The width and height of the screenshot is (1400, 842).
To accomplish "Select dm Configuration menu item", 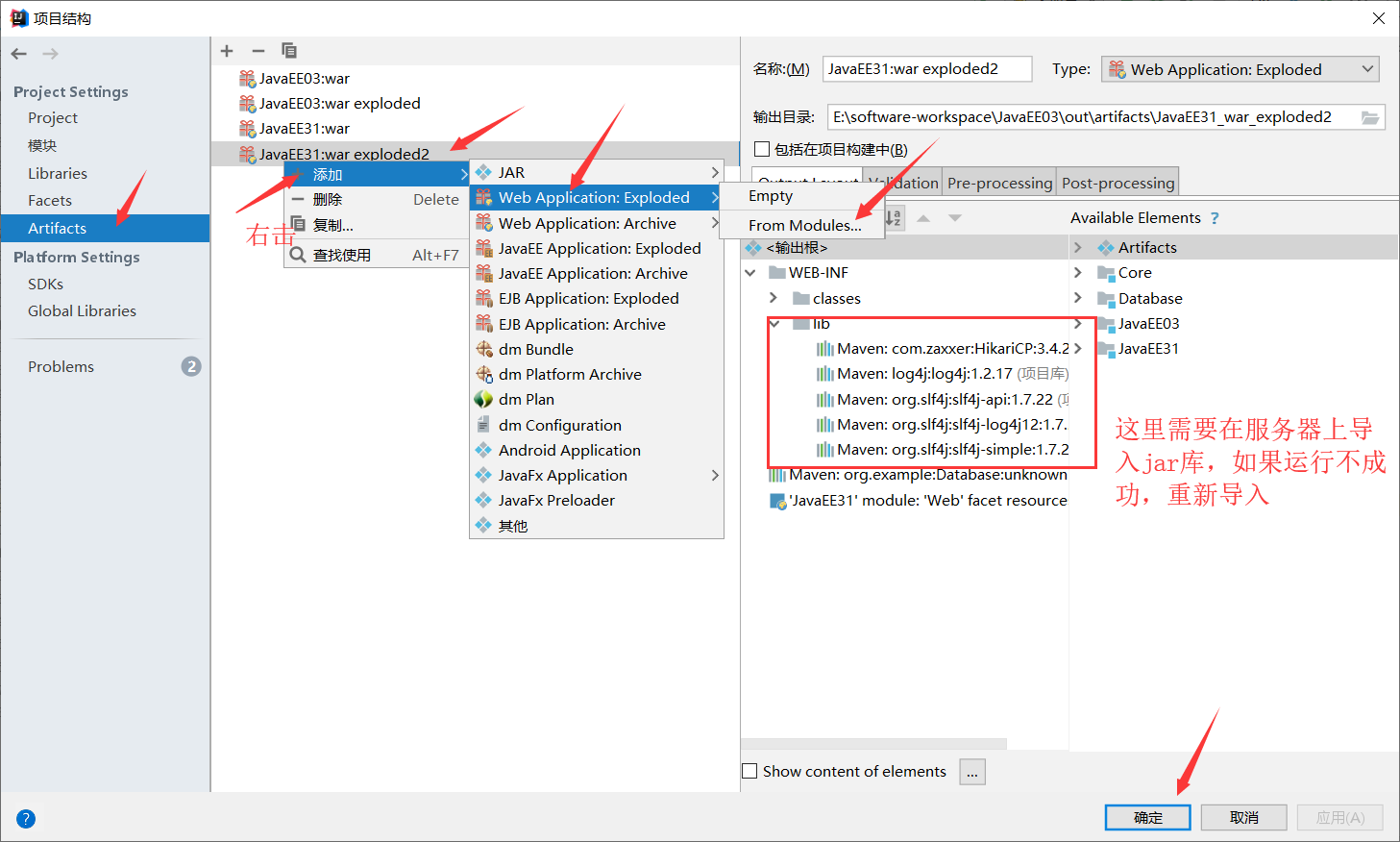I will coord(597,425).
